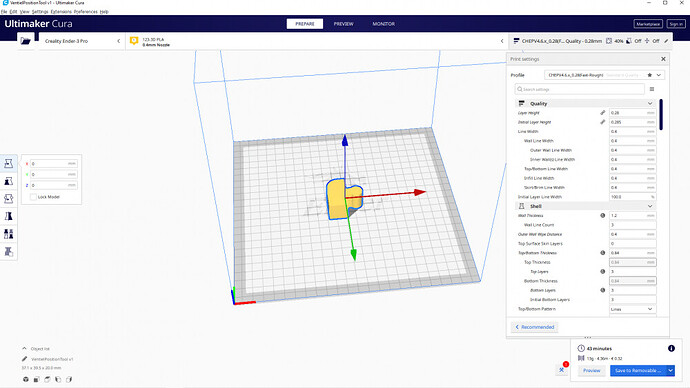This screenshot has width=690, height=388.
Task: Switch to the PREVIEW stage
Action: 343,24
